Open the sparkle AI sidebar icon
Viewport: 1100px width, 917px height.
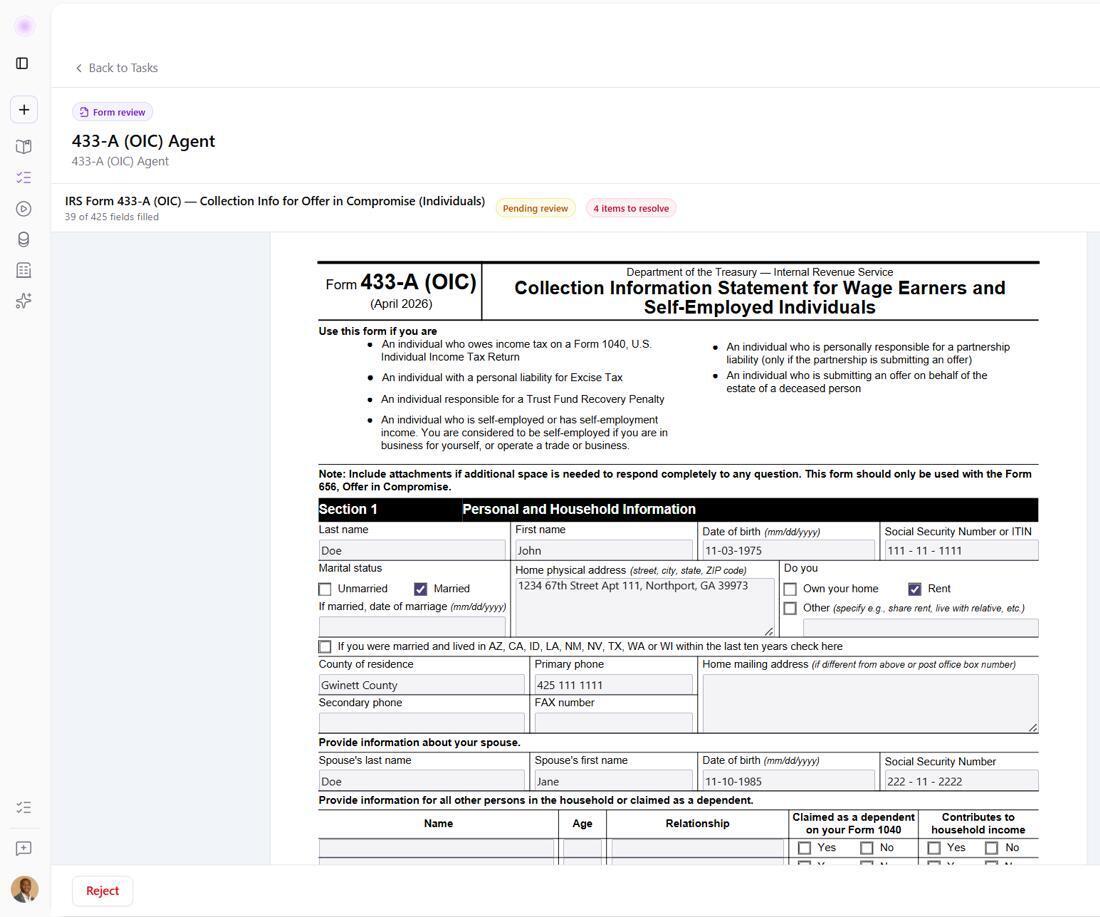[24, 301]
